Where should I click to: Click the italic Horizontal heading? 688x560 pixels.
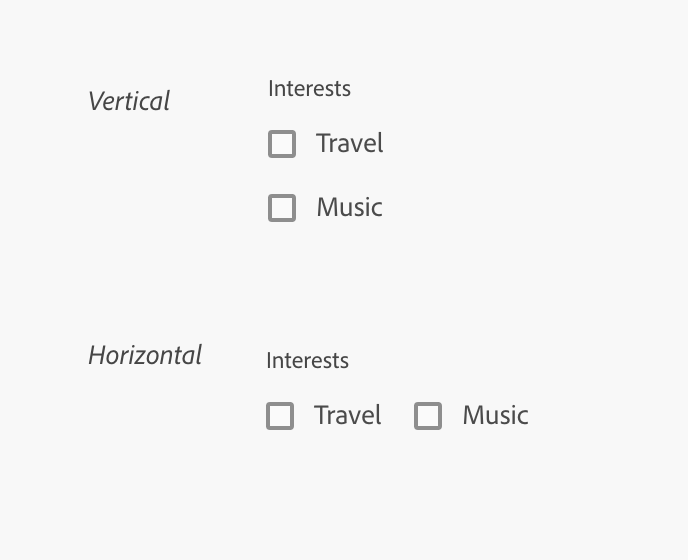click(x=145, y=355)
